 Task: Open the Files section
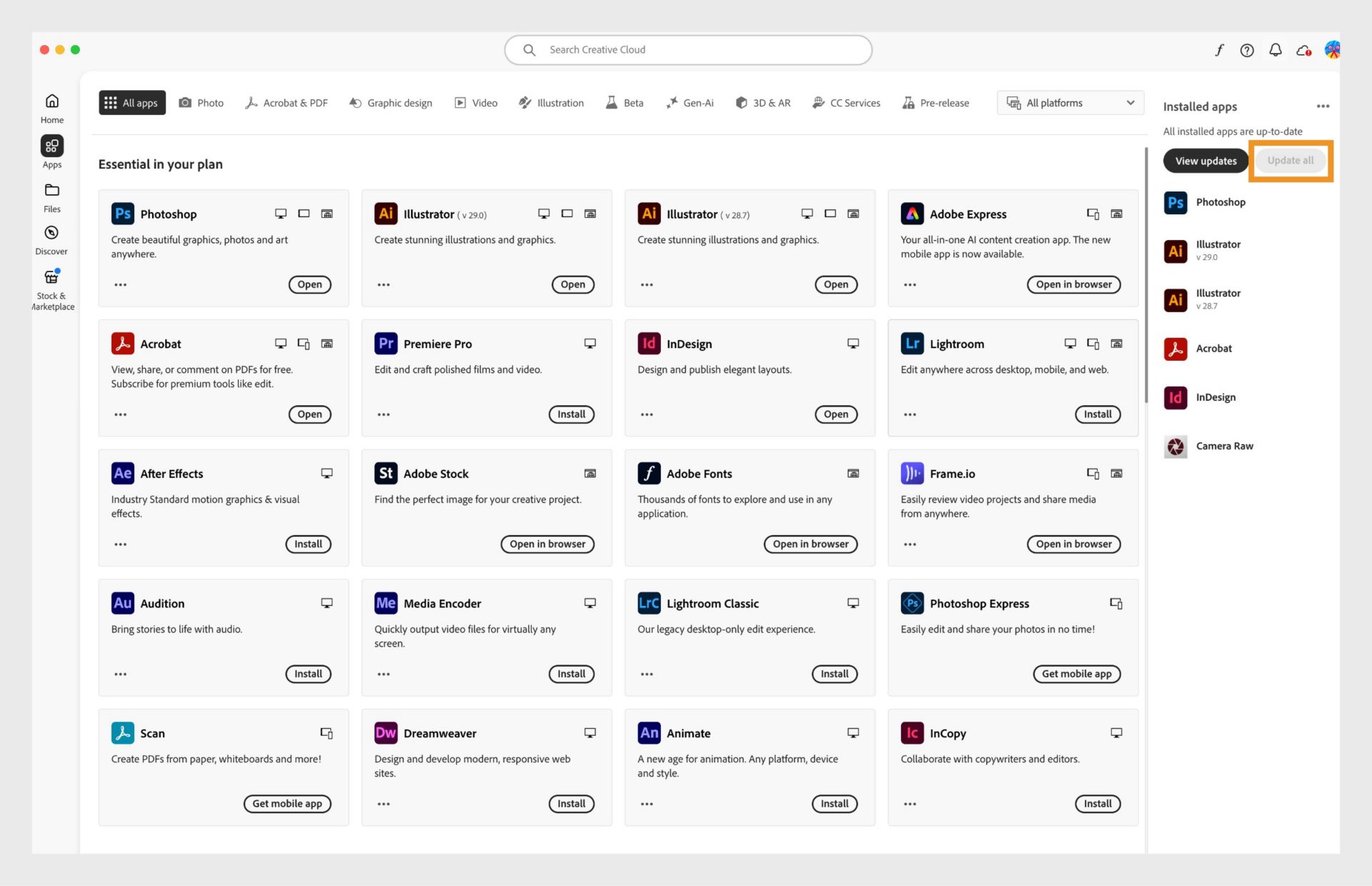click(x=51, y=196)
